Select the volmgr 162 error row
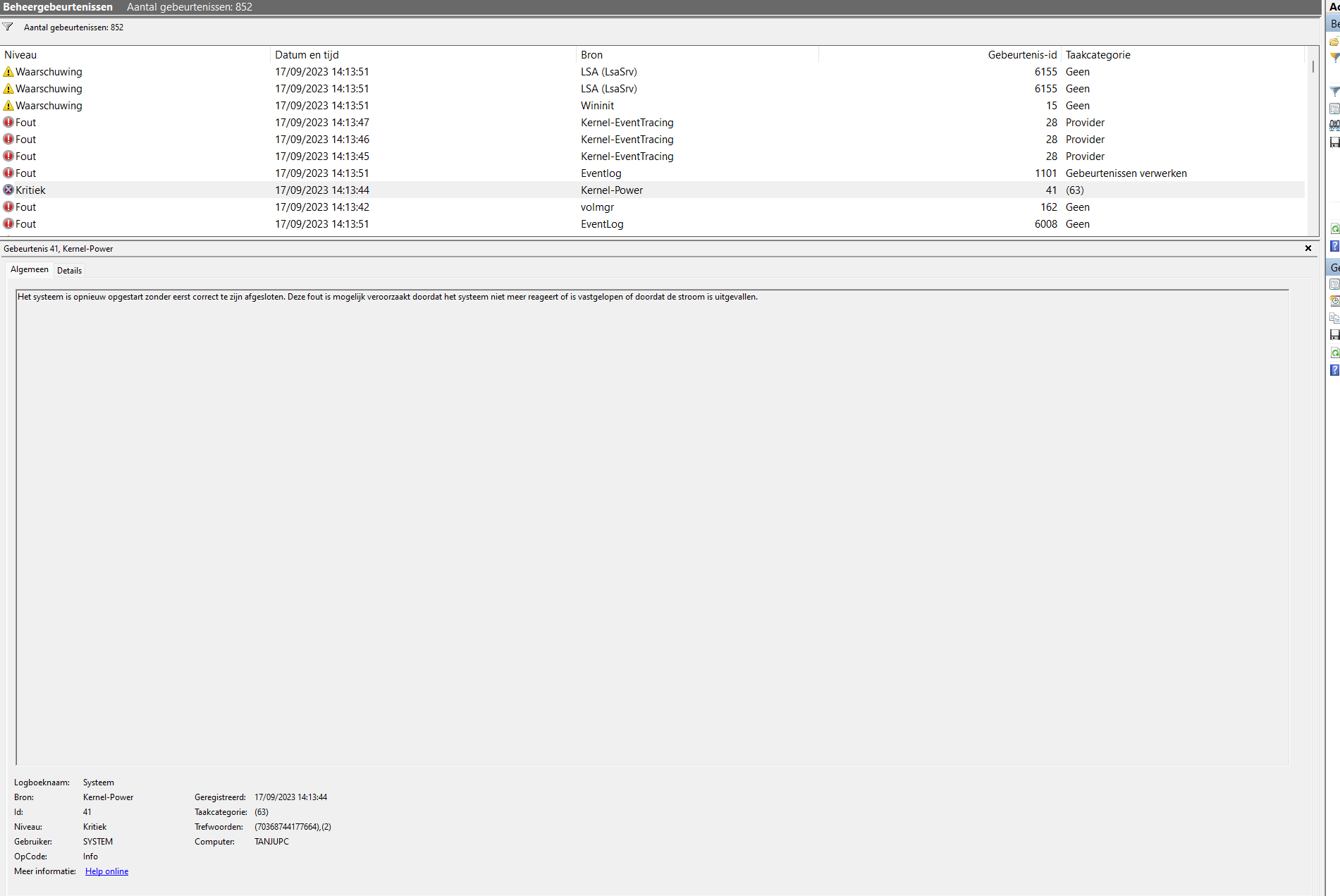The height and width of the screenshot is (896, 1340). [653, 207]
